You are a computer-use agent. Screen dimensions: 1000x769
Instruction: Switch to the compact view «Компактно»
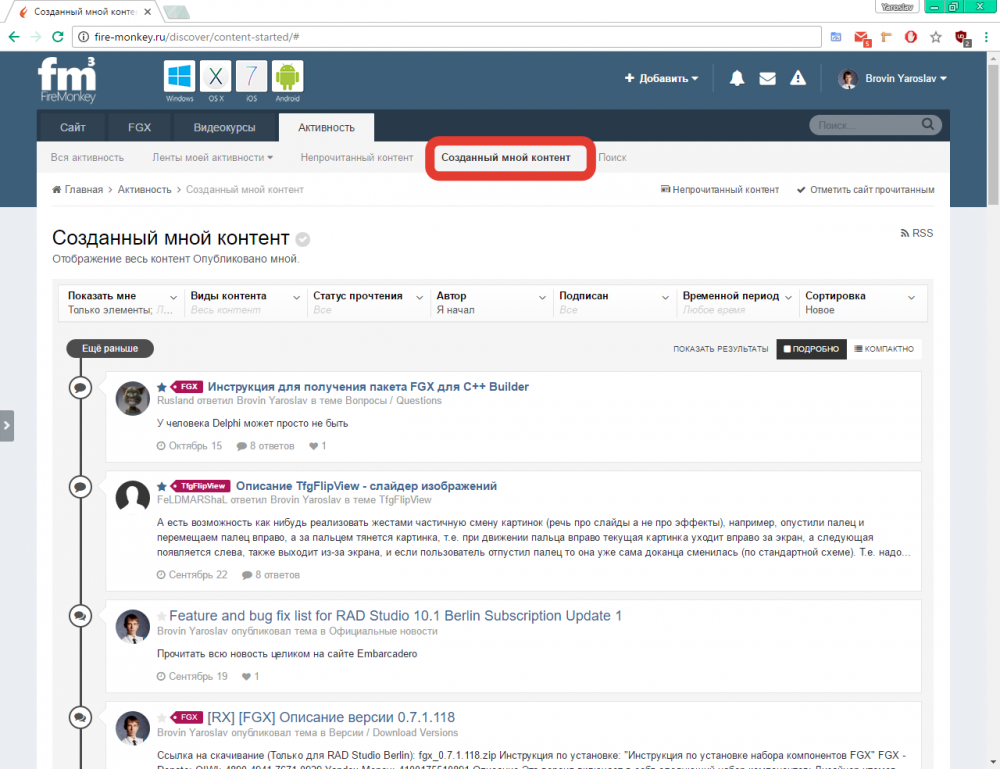884,349
